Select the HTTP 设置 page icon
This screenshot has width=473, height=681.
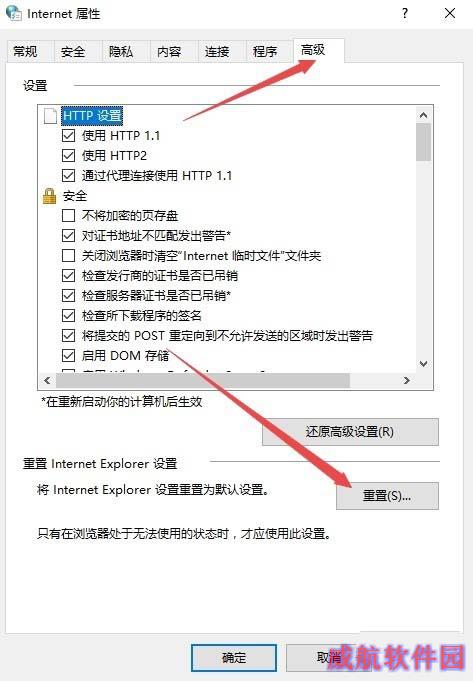(x=50, y=116)
